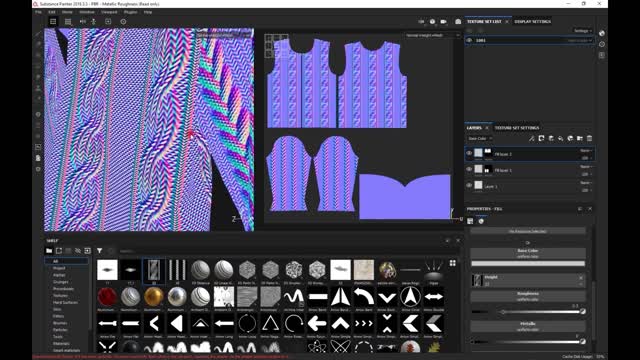Select the Layers tab
The height and width of the screenshot is (360, 640).
(474, 128)
